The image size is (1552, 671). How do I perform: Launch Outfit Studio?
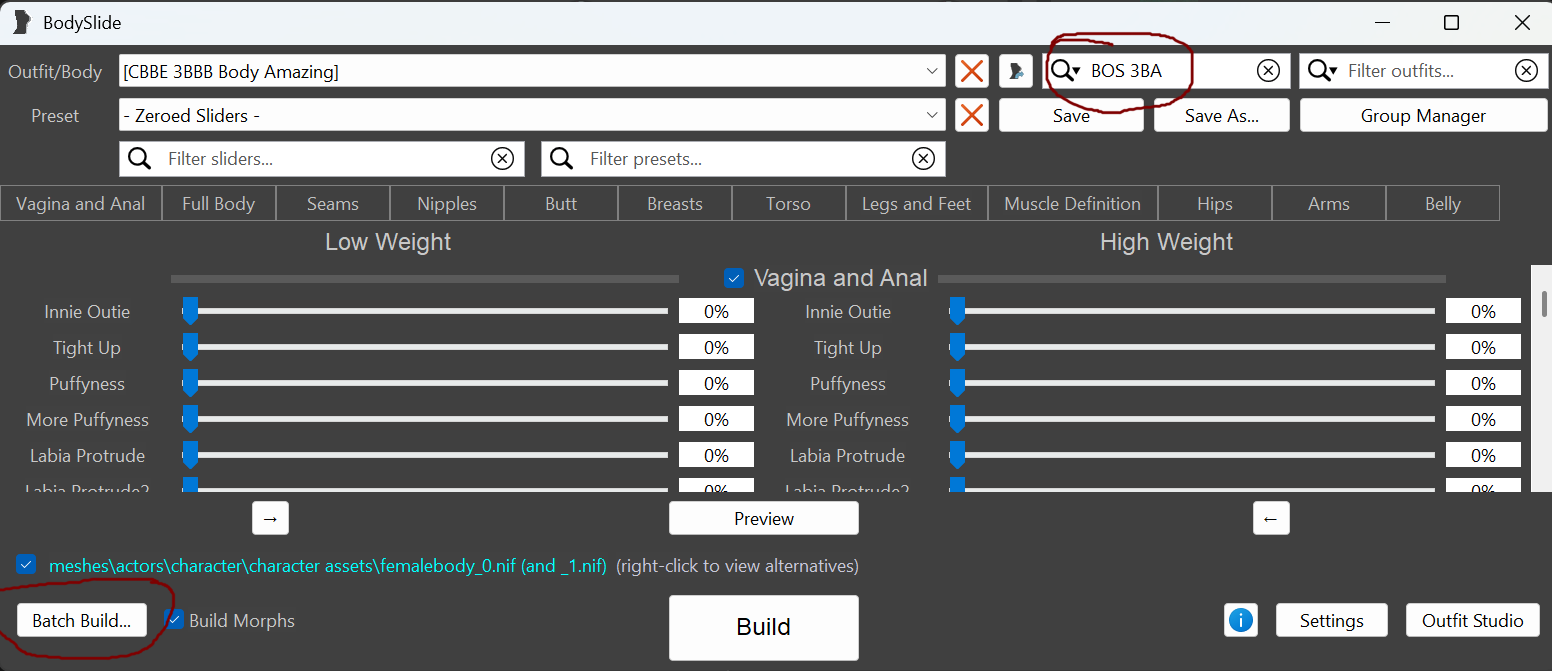click(x=1473, y=620)
